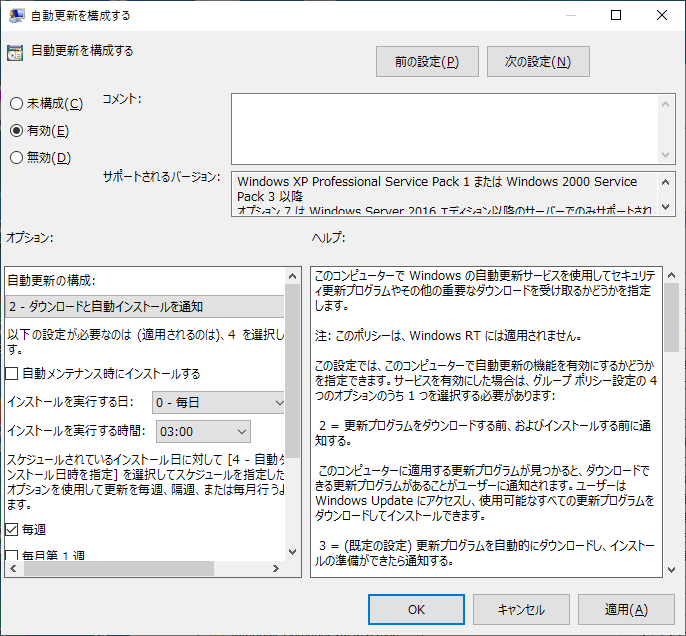Click inside the コメント text box

point(444,129)
